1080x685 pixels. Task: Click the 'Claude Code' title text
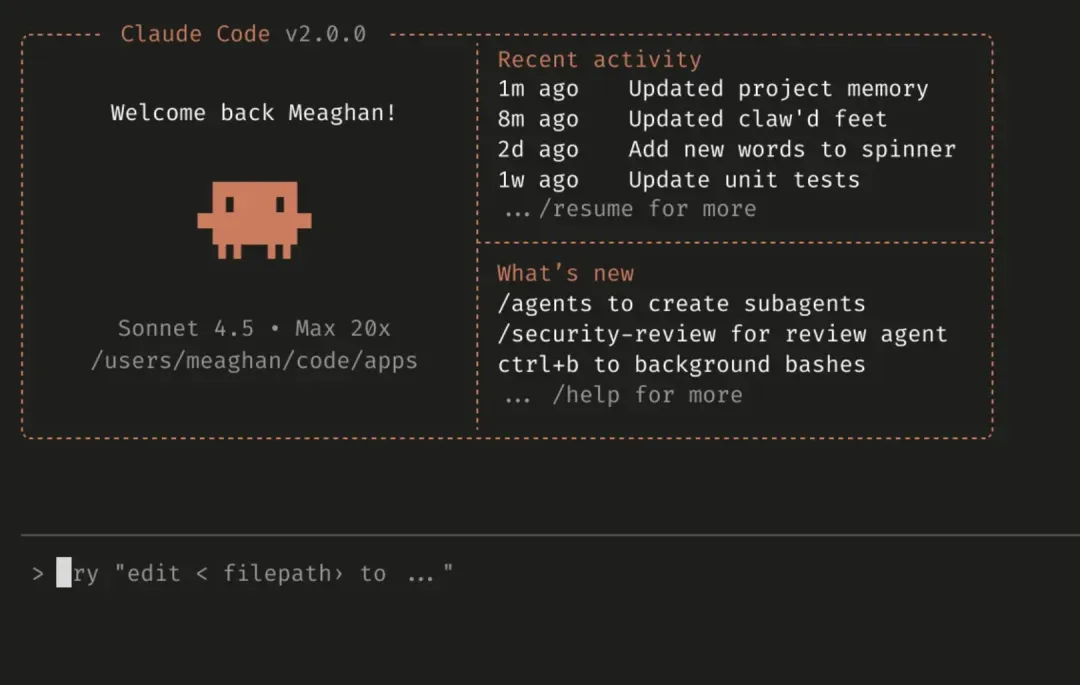(x=195, y=34)
